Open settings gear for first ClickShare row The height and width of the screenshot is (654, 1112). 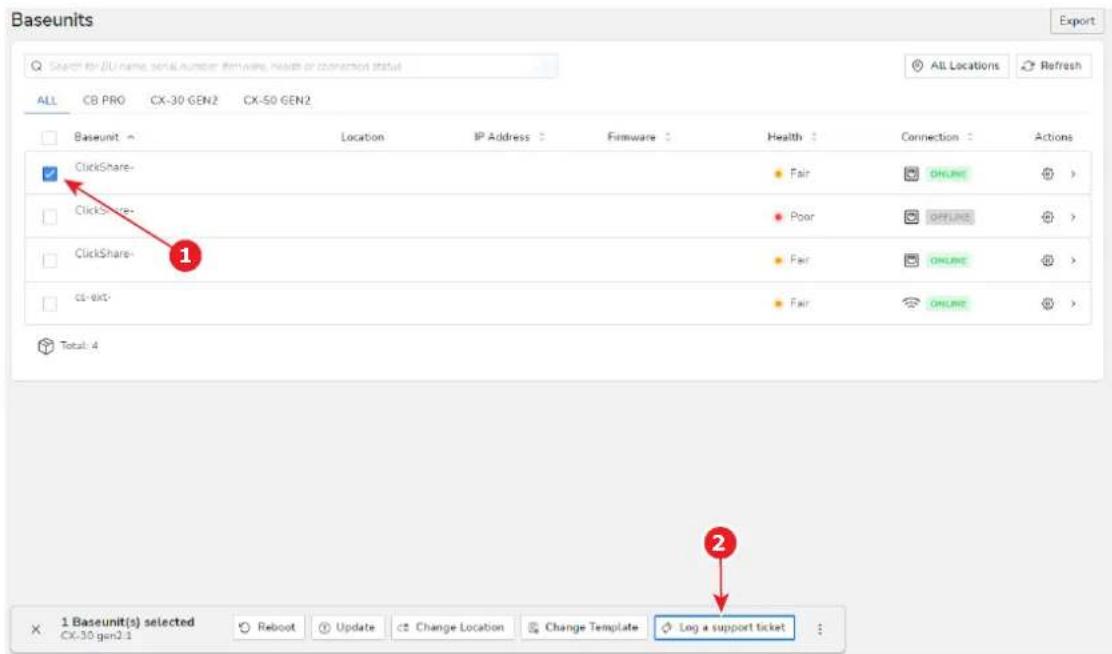coord(1047,174)
